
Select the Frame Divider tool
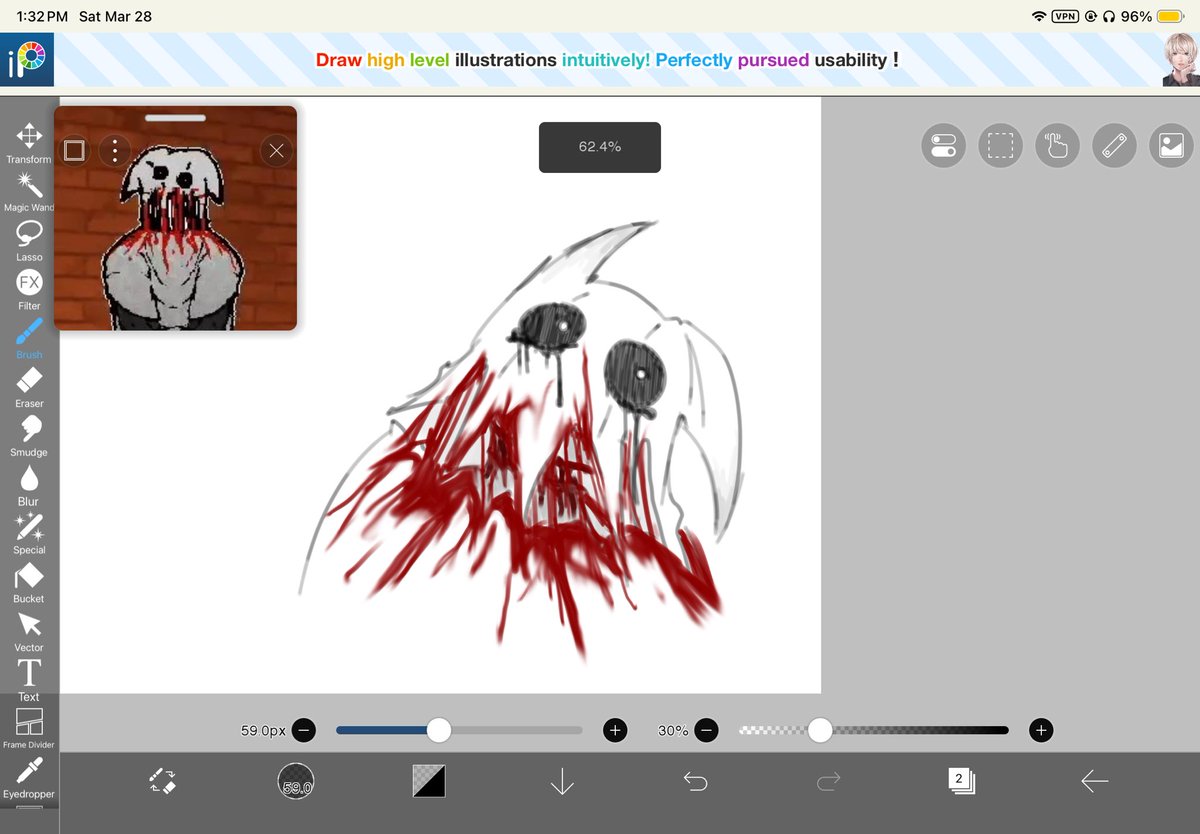(29, 729)
